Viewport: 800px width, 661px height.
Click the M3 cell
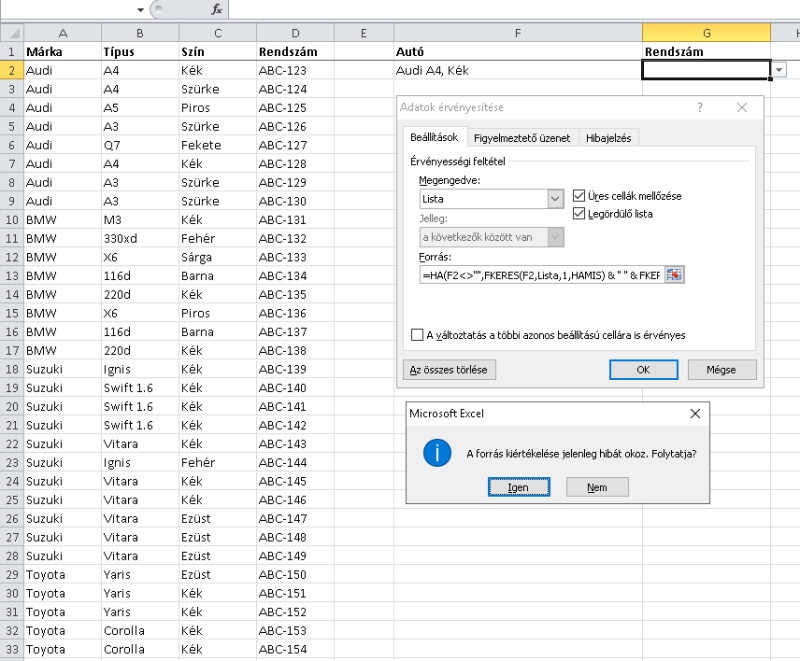click(x=140, y=220)
